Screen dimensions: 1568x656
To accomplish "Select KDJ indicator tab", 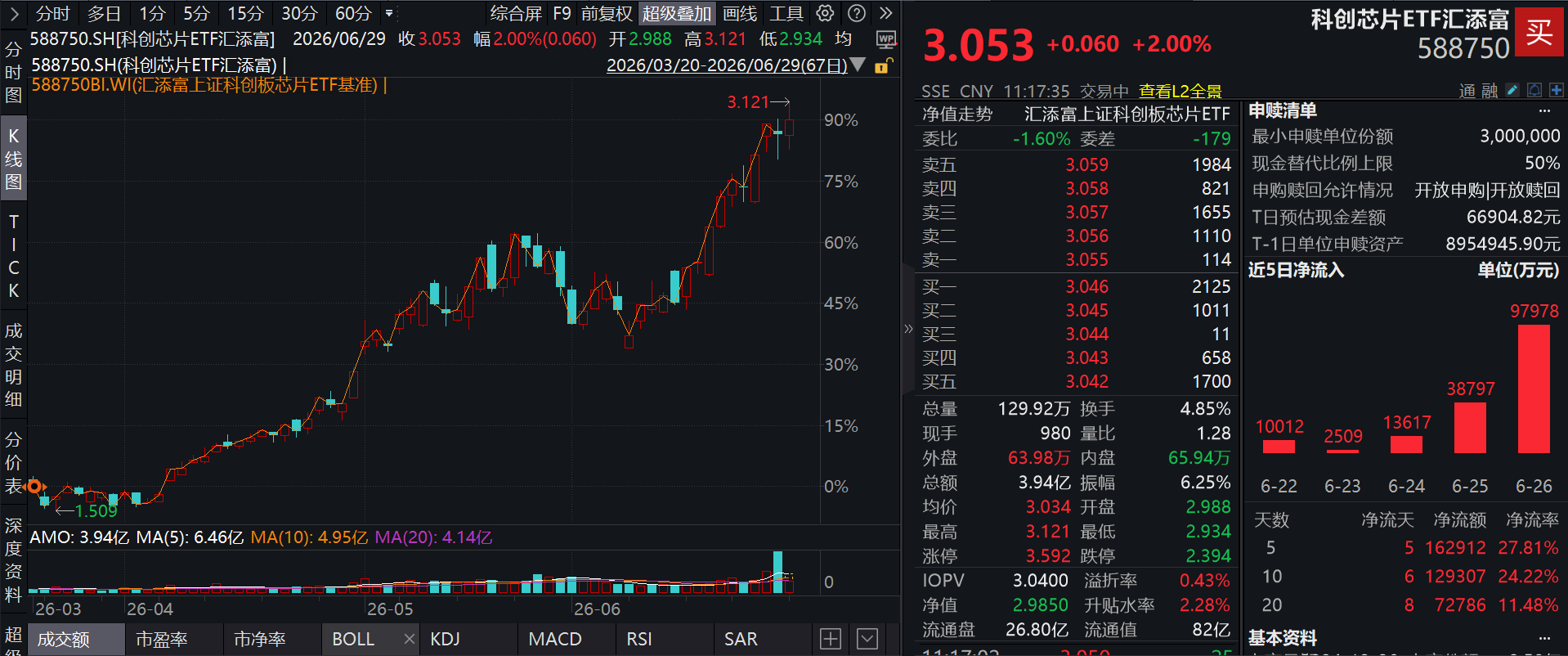I will coord(468,639).
